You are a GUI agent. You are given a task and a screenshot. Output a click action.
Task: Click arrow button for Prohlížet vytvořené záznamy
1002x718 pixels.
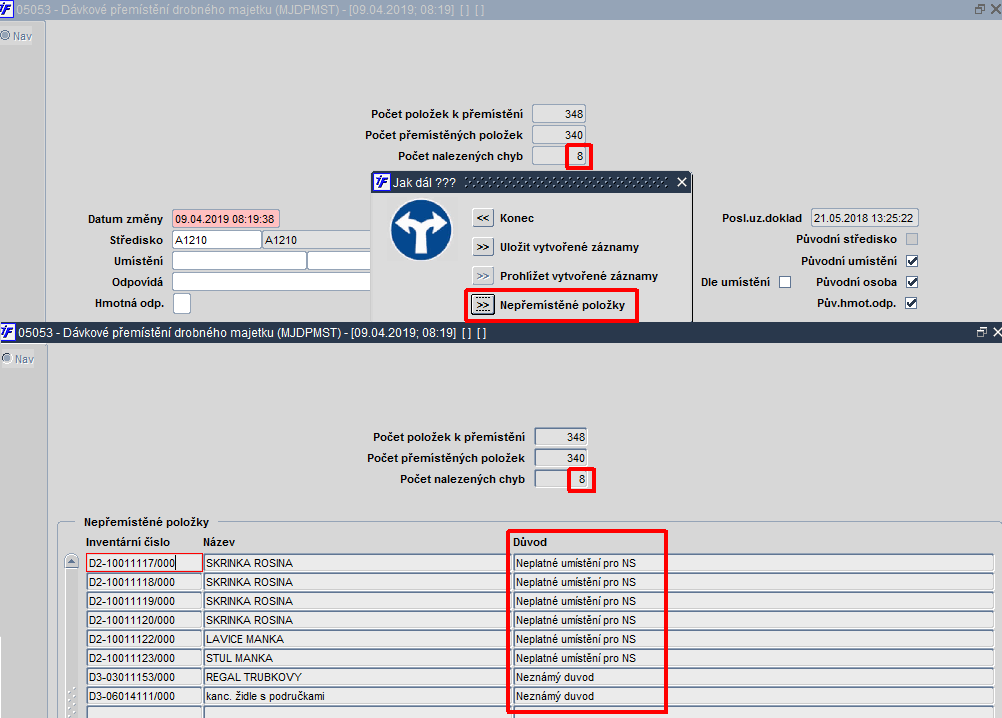(482, 276)
